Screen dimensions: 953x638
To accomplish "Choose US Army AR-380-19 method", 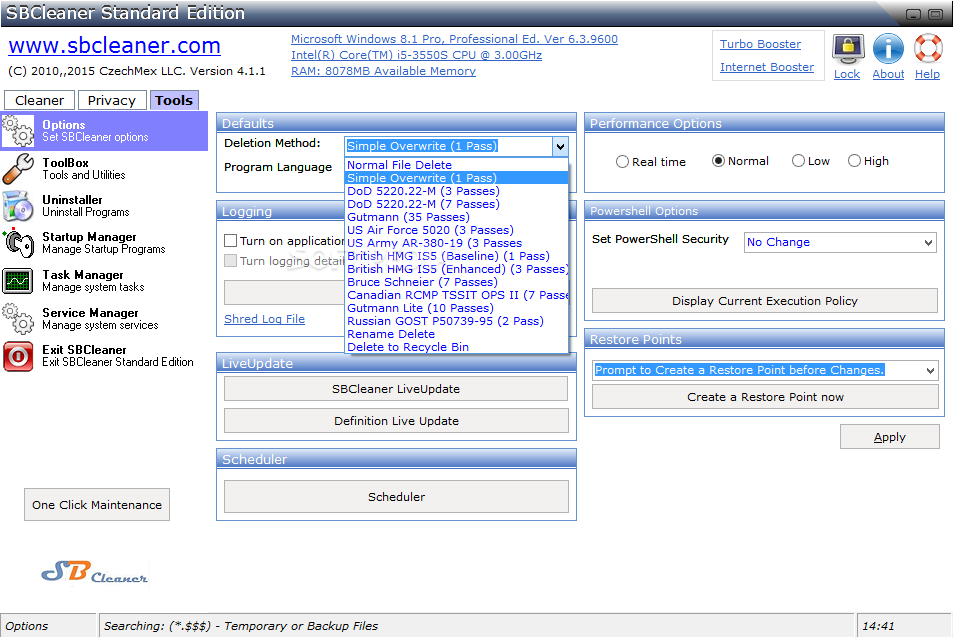I will [456, 243].
